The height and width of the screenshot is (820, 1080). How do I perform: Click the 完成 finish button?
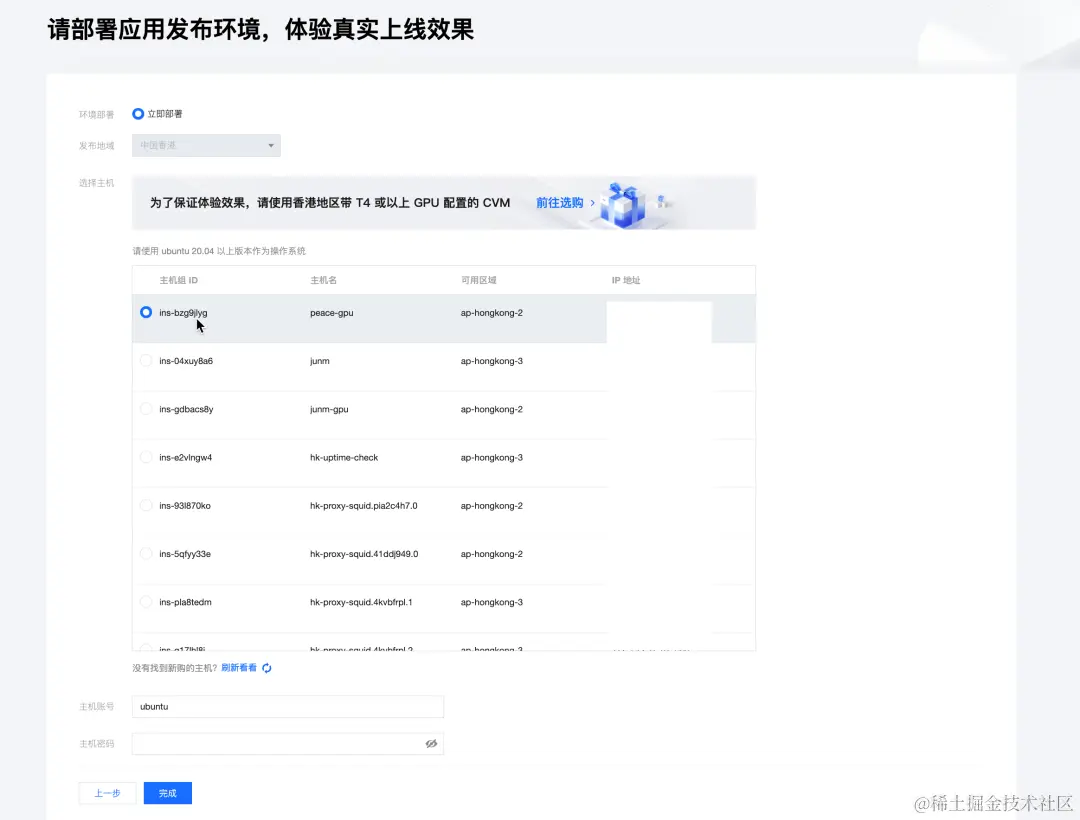click(167, 793)
